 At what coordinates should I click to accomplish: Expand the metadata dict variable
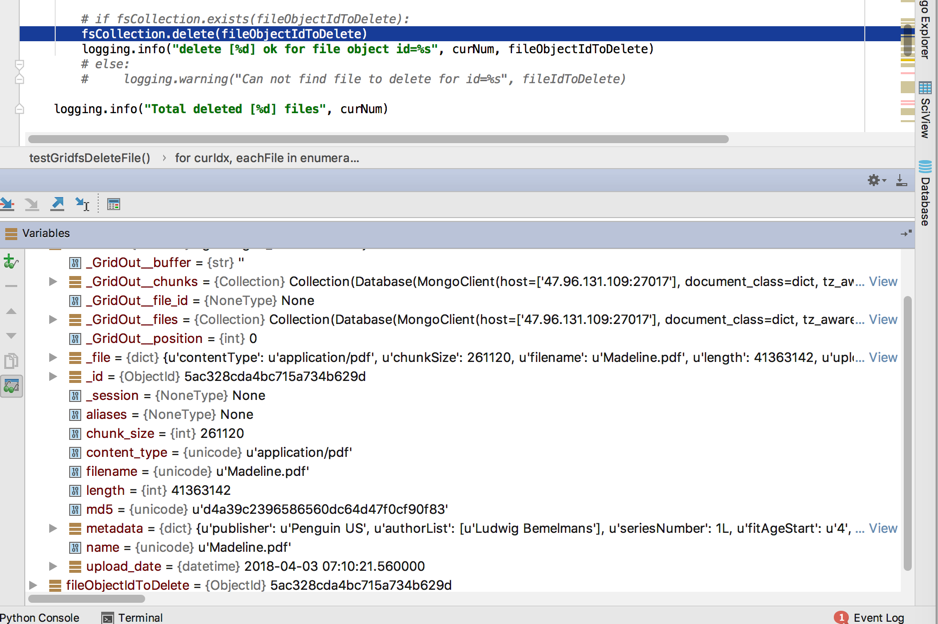53,528
